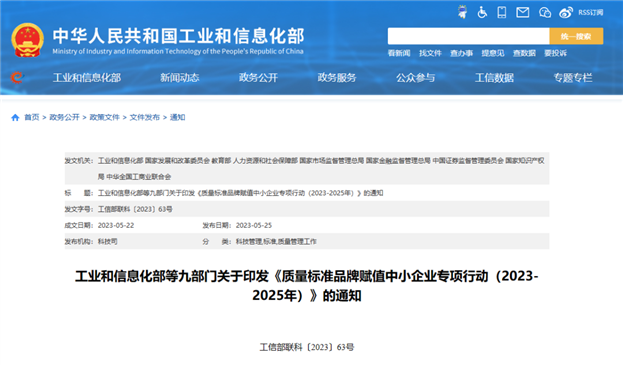Open the WeChat icon in header
Viewport: 623px width, 366px height.
(x=545, y=12)
